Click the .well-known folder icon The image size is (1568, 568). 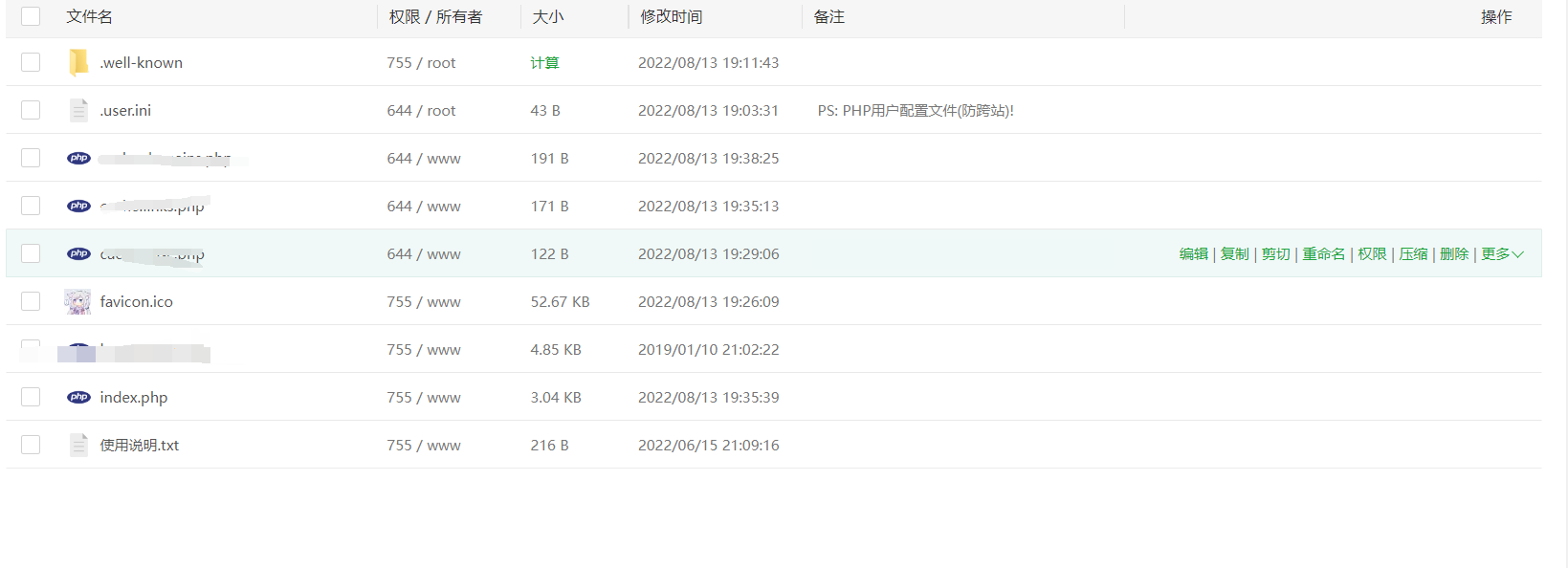78,62
